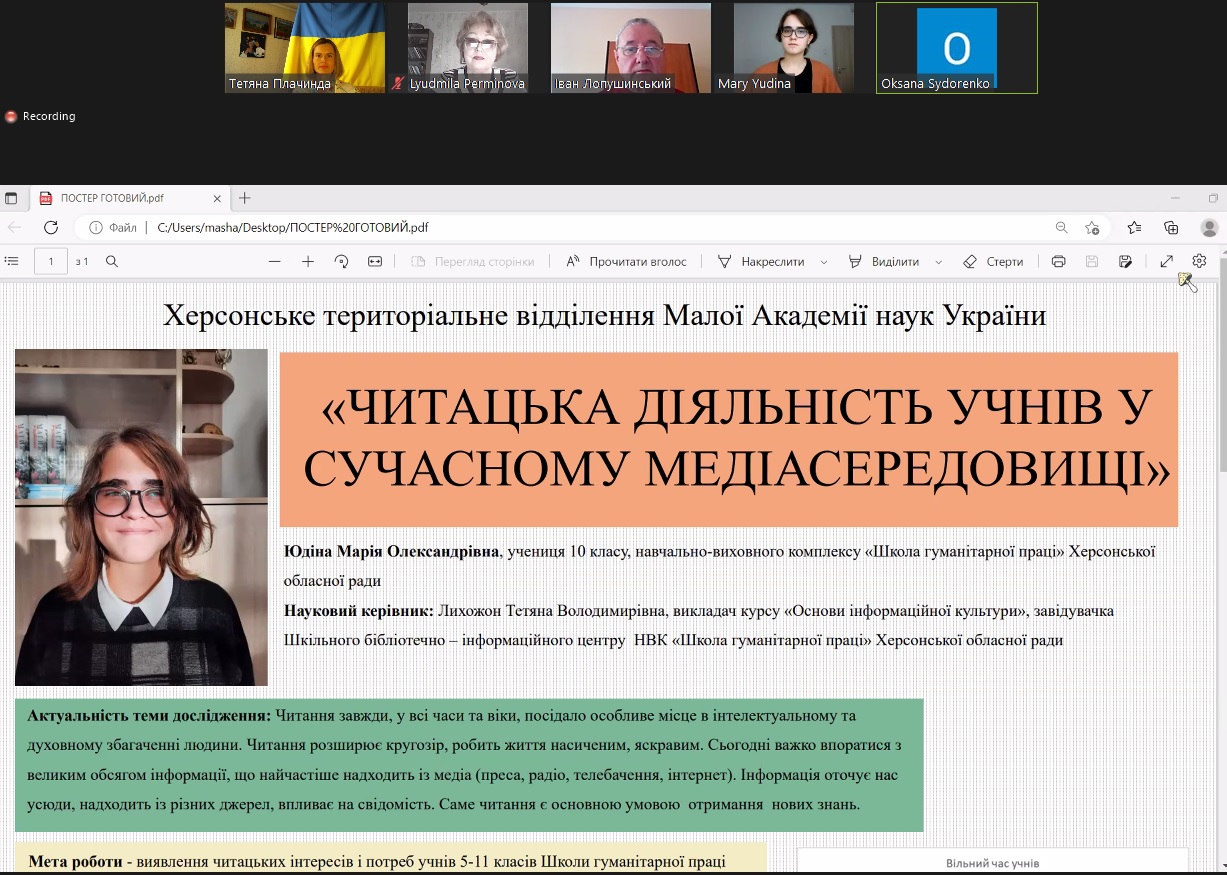Toggle the PDF table of contents
1227x875 pixels.
[x=12, y=261]
